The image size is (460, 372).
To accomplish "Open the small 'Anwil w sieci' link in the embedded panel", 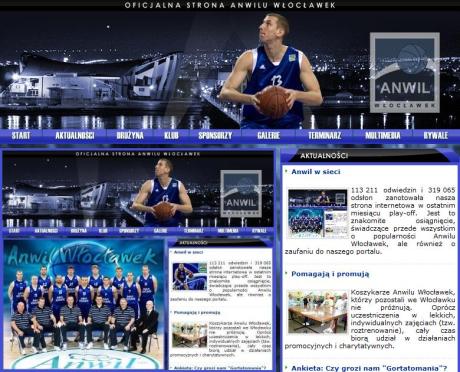I will 188,252.
